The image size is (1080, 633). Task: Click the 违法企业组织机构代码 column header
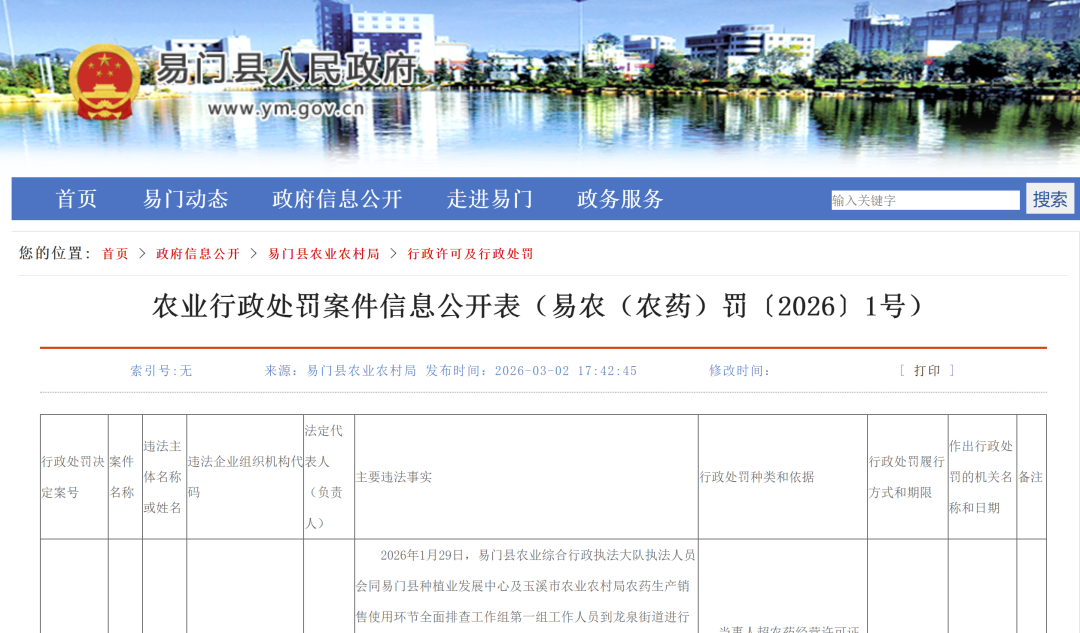pyautogui.click(x=245, y=477)
